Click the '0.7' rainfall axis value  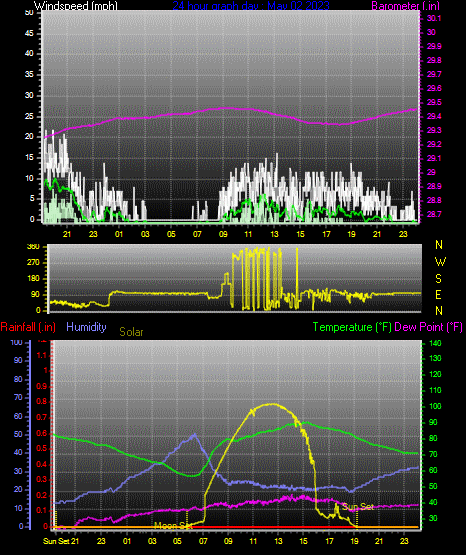(x=42, y=417)
